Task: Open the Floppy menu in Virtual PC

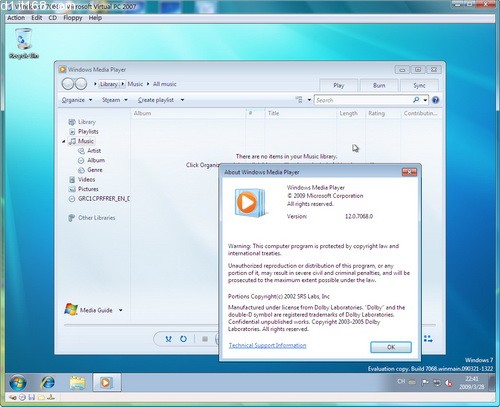Action: (73, 18)
